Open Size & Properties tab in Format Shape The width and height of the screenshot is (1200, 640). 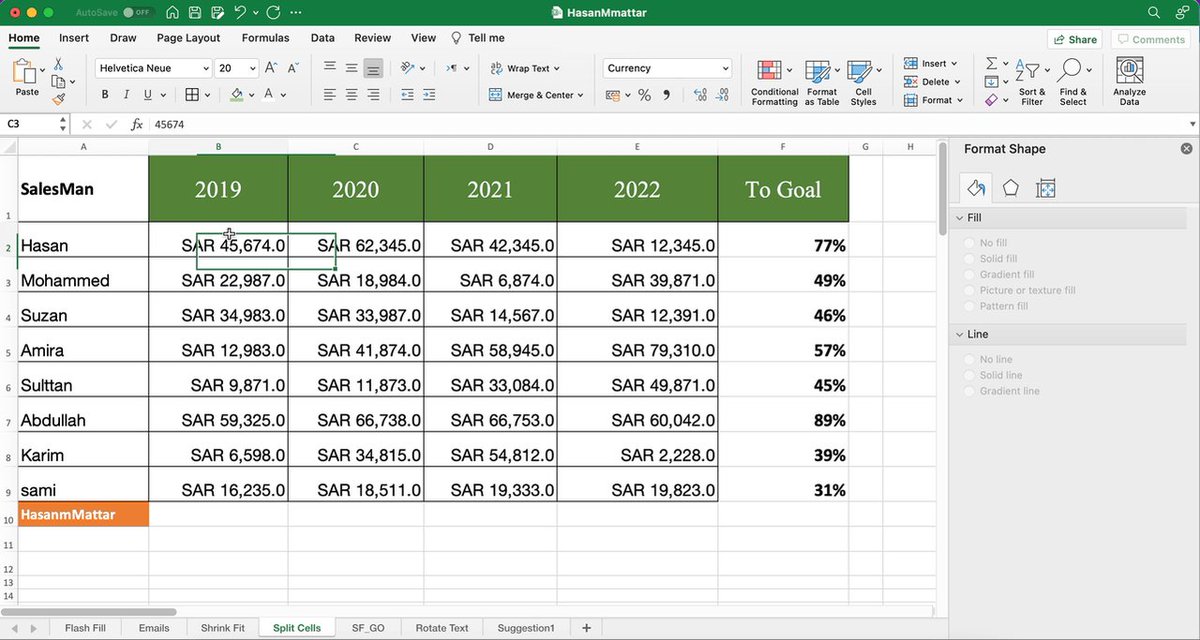[x=1046, y=188]
